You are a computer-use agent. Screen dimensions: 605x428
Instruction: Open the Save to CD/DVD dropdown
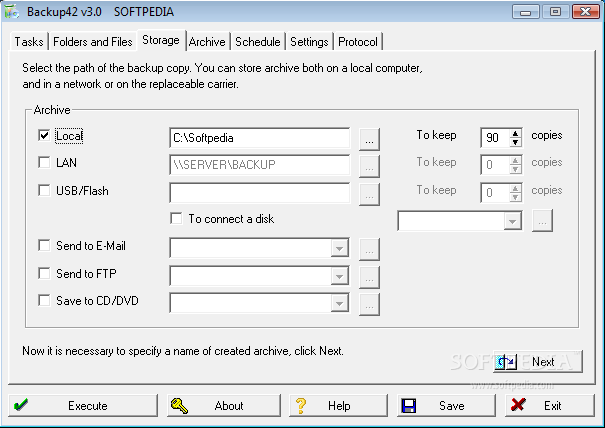tap(339, 303)
